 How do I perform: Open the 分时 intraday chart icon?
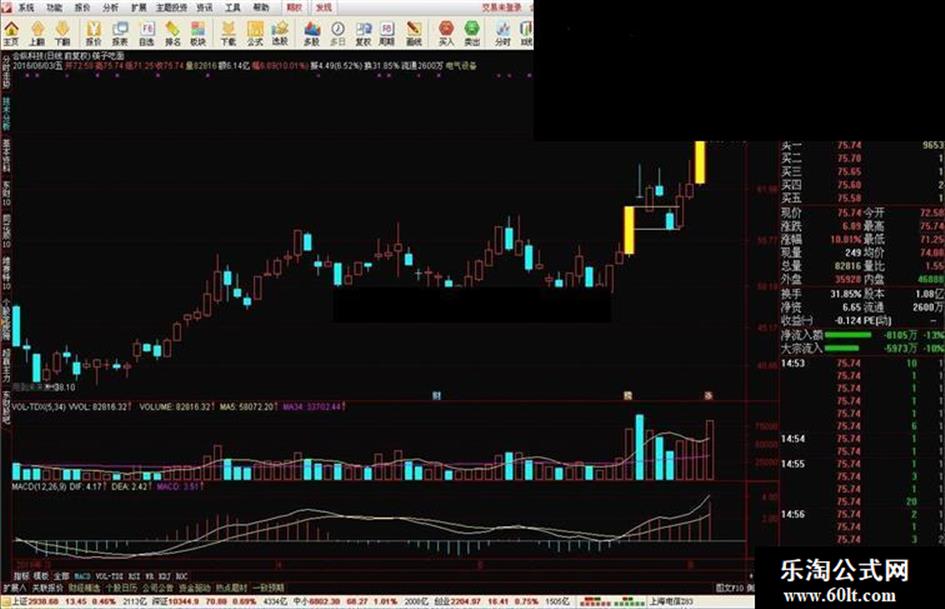[x=503, y=33]
